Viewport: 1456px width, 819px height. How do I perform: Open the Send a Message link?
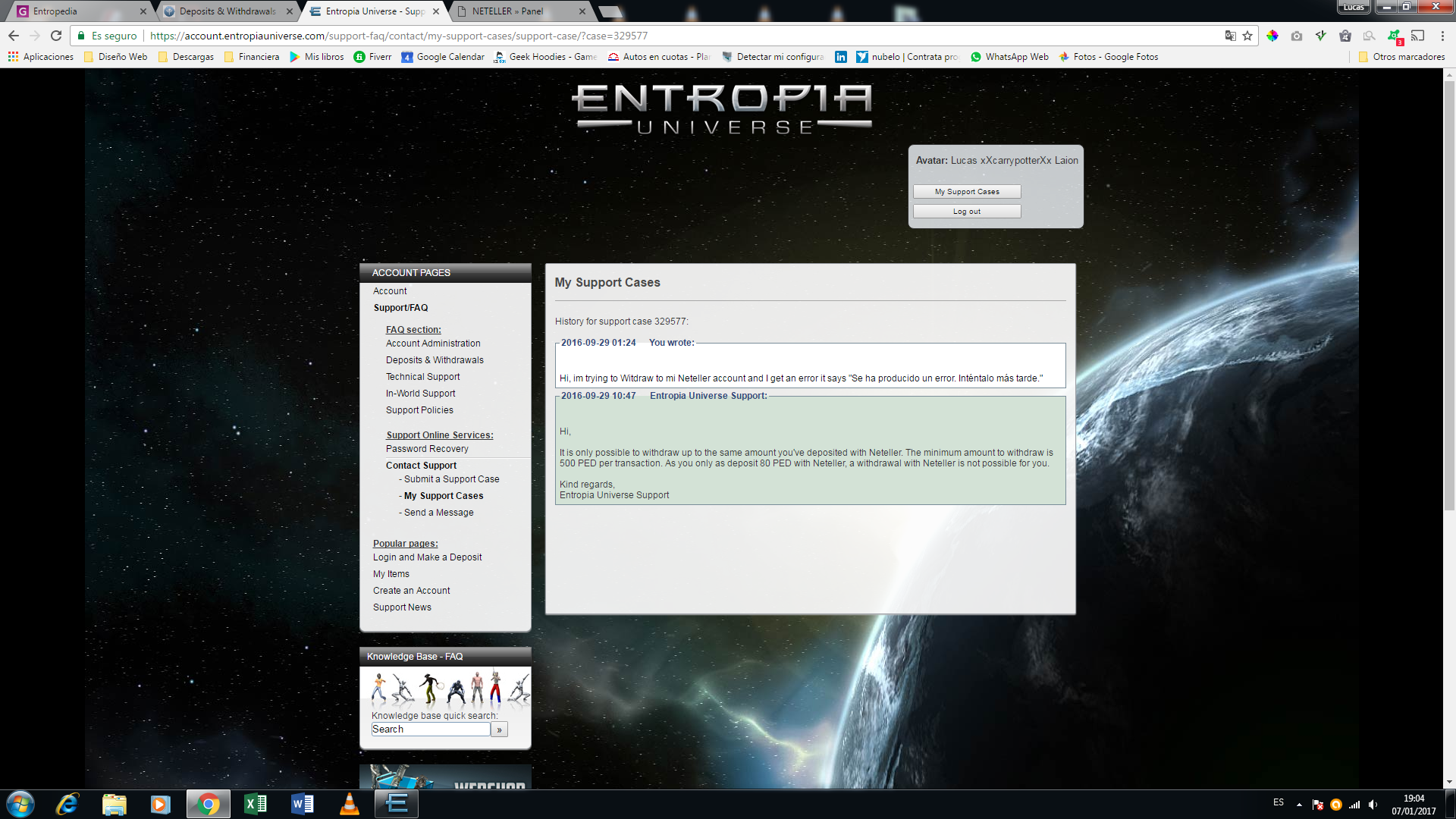tap(438, 513)
